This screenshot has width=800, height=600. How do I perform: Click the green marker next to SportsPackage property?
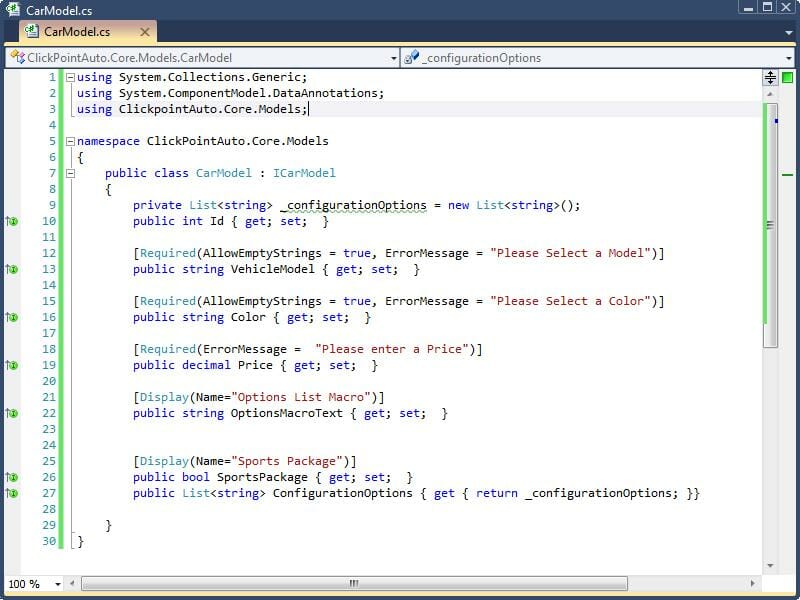pyautogui.click(x=12, y=477)
